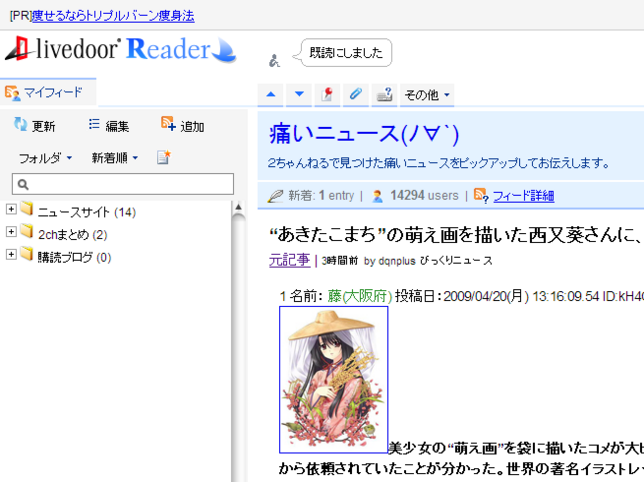Click the 2chまとめ folder icon
Screen dimensions: 644x482
click(27, 231)
